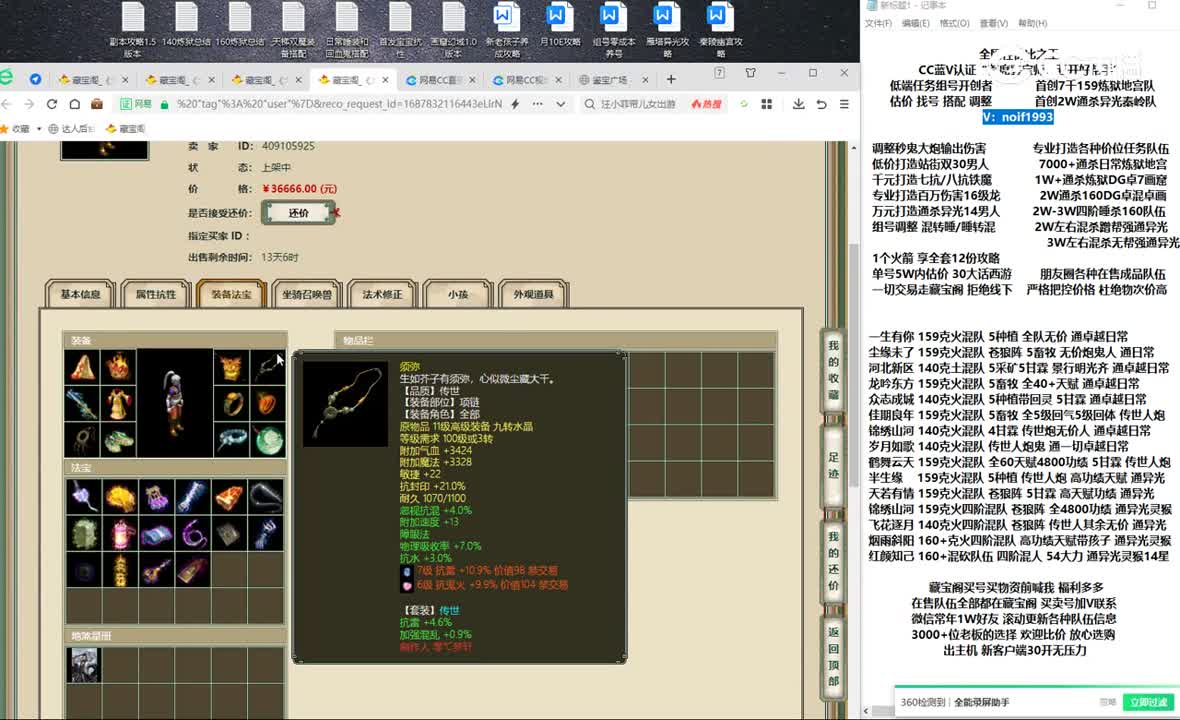
Task: Open Notepad 文件(F) menu
Action: point(878,23)
